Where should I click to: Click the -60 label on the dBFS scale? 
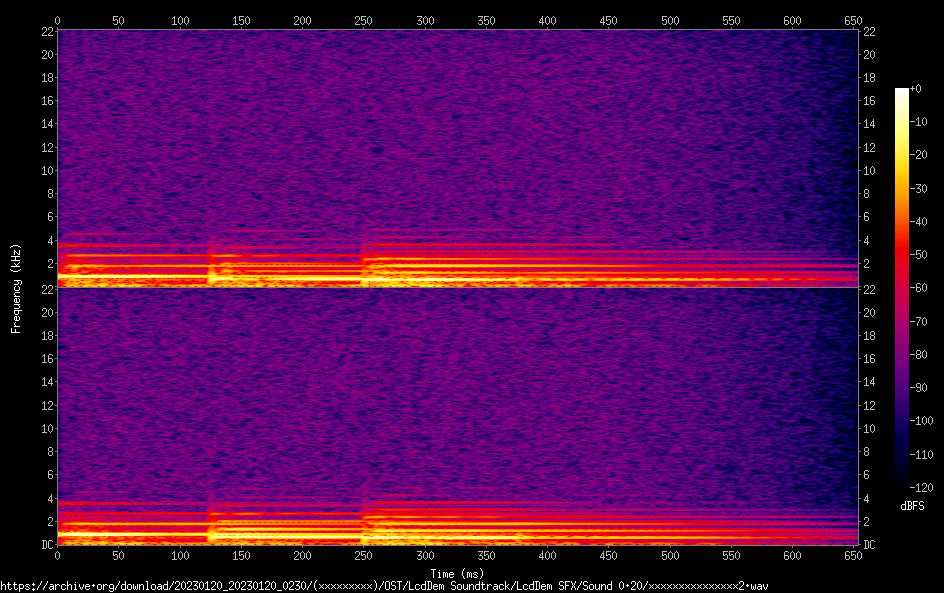[915, 289]
